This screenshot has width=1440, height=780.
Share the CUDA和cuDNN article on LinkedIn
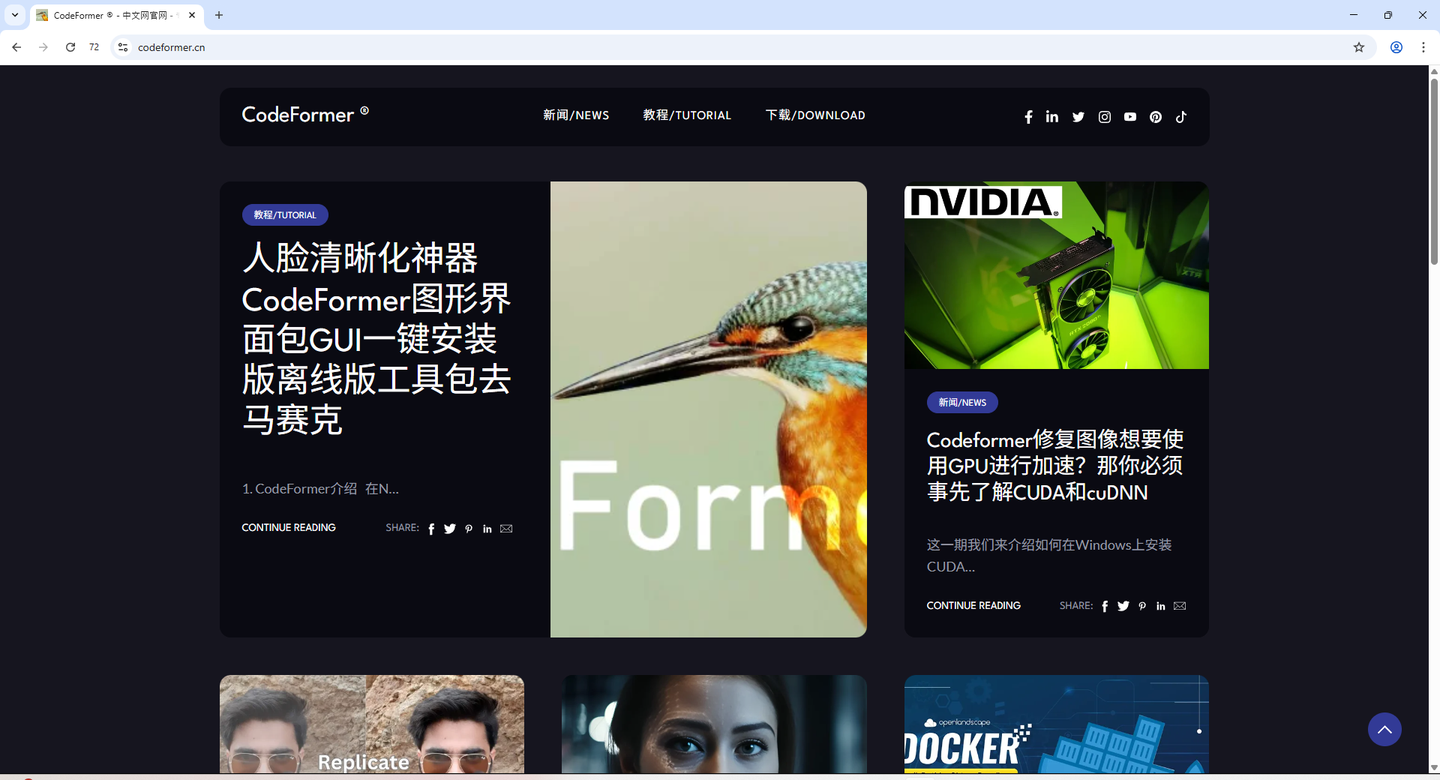(x=1161, y=606)
